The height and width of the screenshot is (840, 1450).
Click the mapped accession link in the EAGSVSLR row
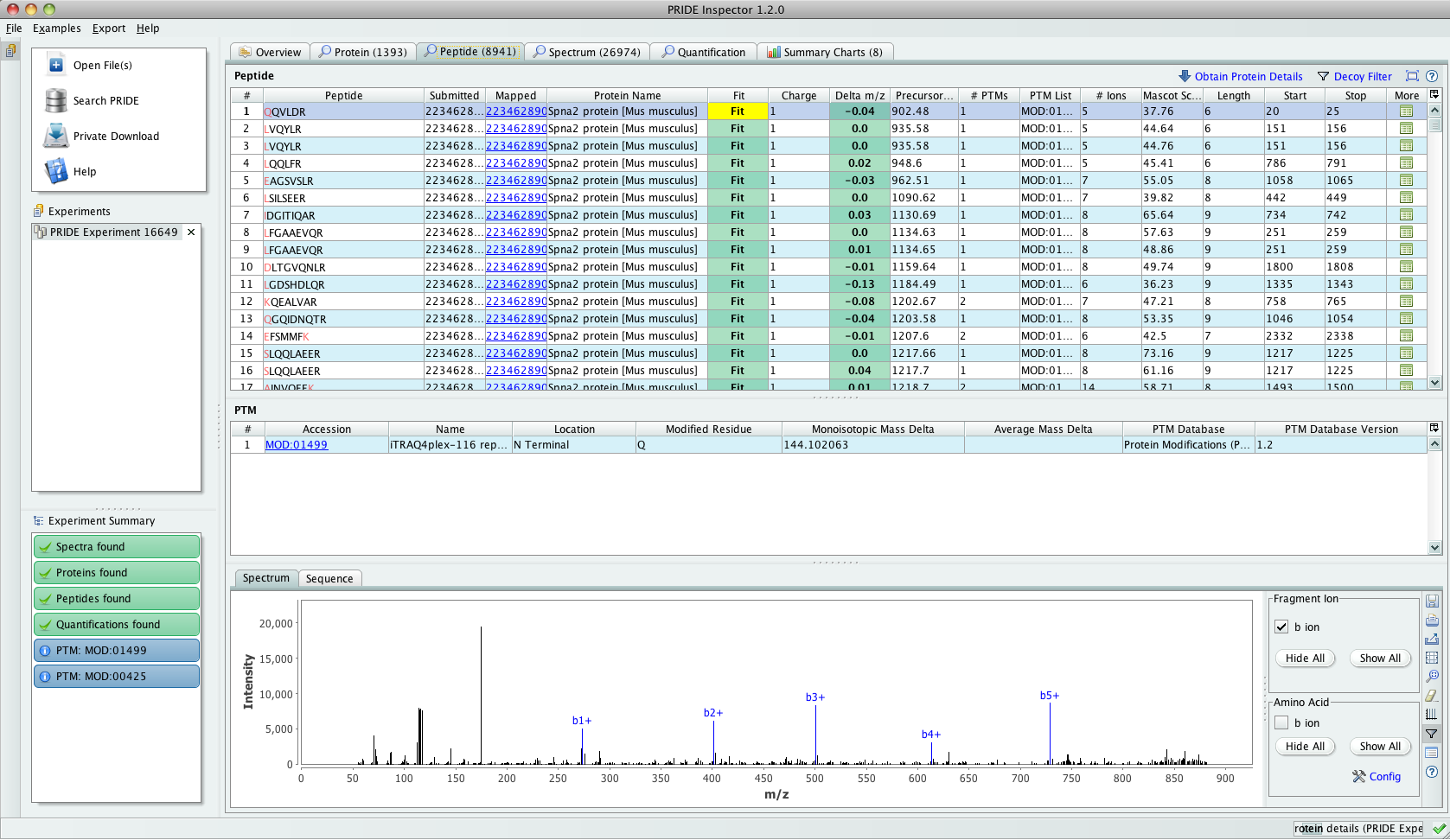(516, 181)
